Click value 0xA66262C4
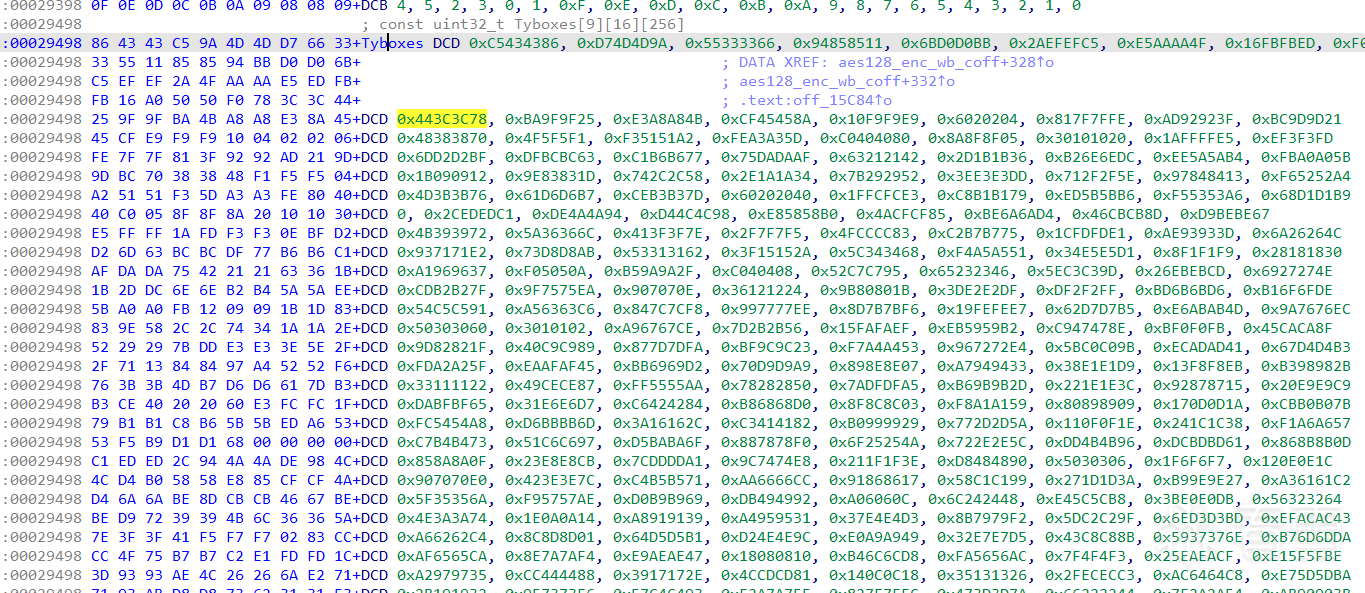This screenshot has height=593, width=1365. [442, 538]
